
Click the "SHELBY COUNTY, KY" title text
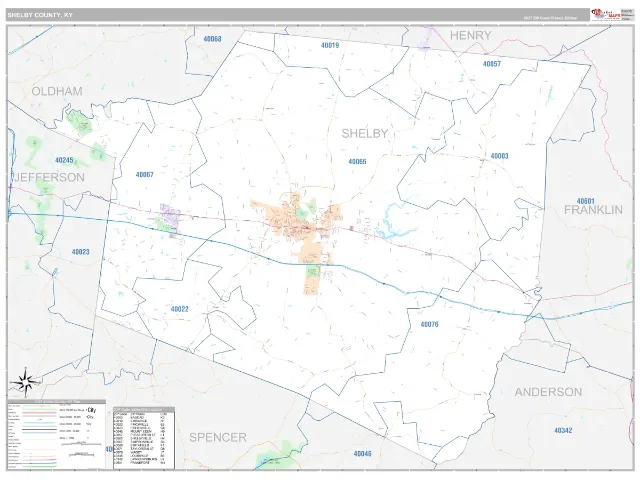tap(40, 15)
